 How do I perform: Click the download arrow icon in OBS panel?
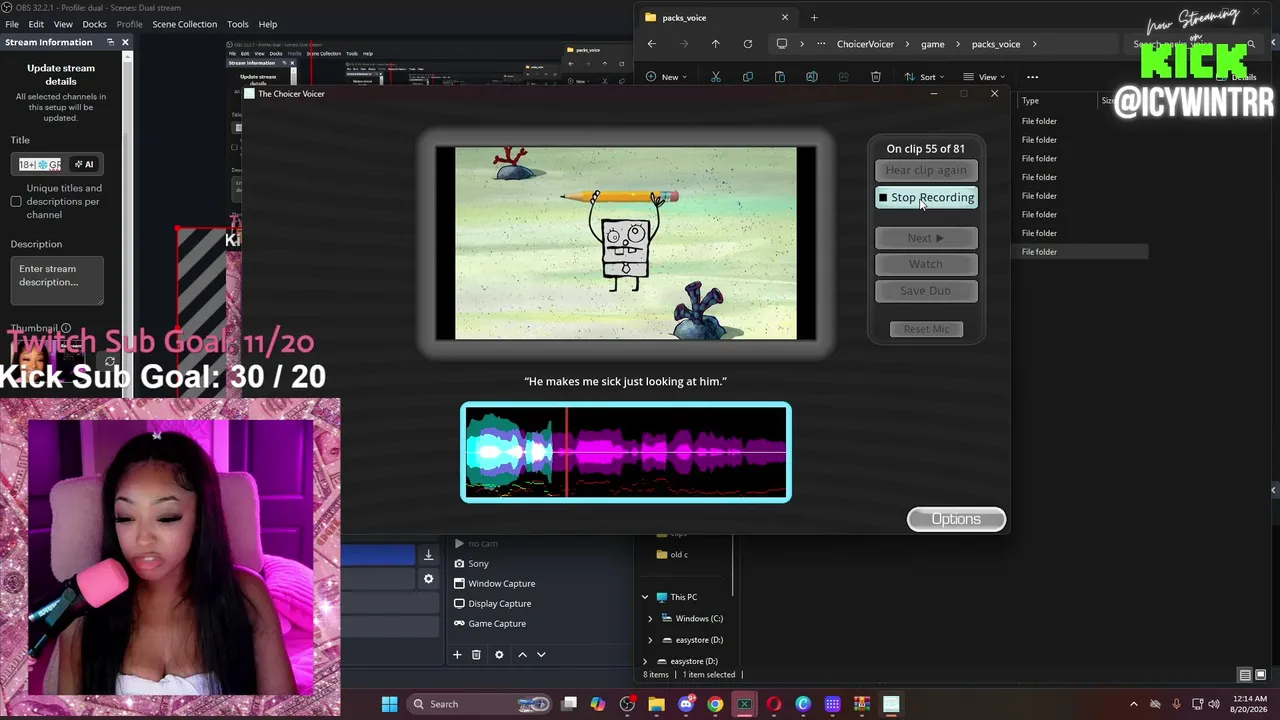428,555
